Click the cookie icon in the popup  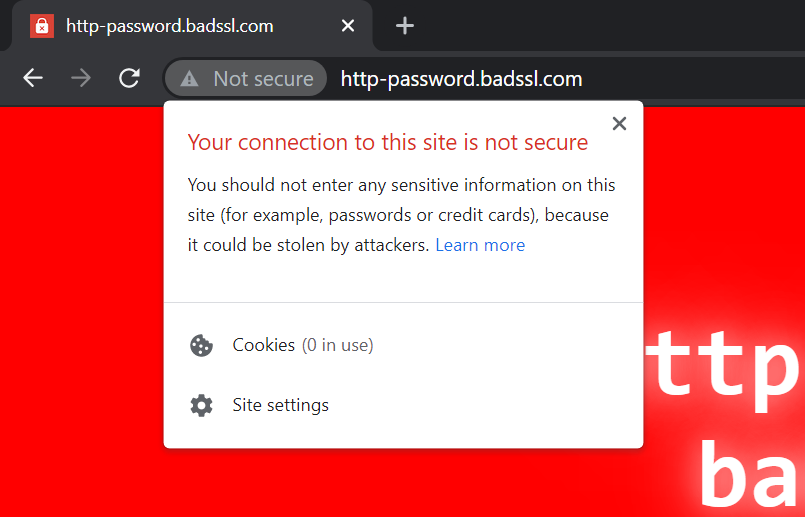click(201, 346)
